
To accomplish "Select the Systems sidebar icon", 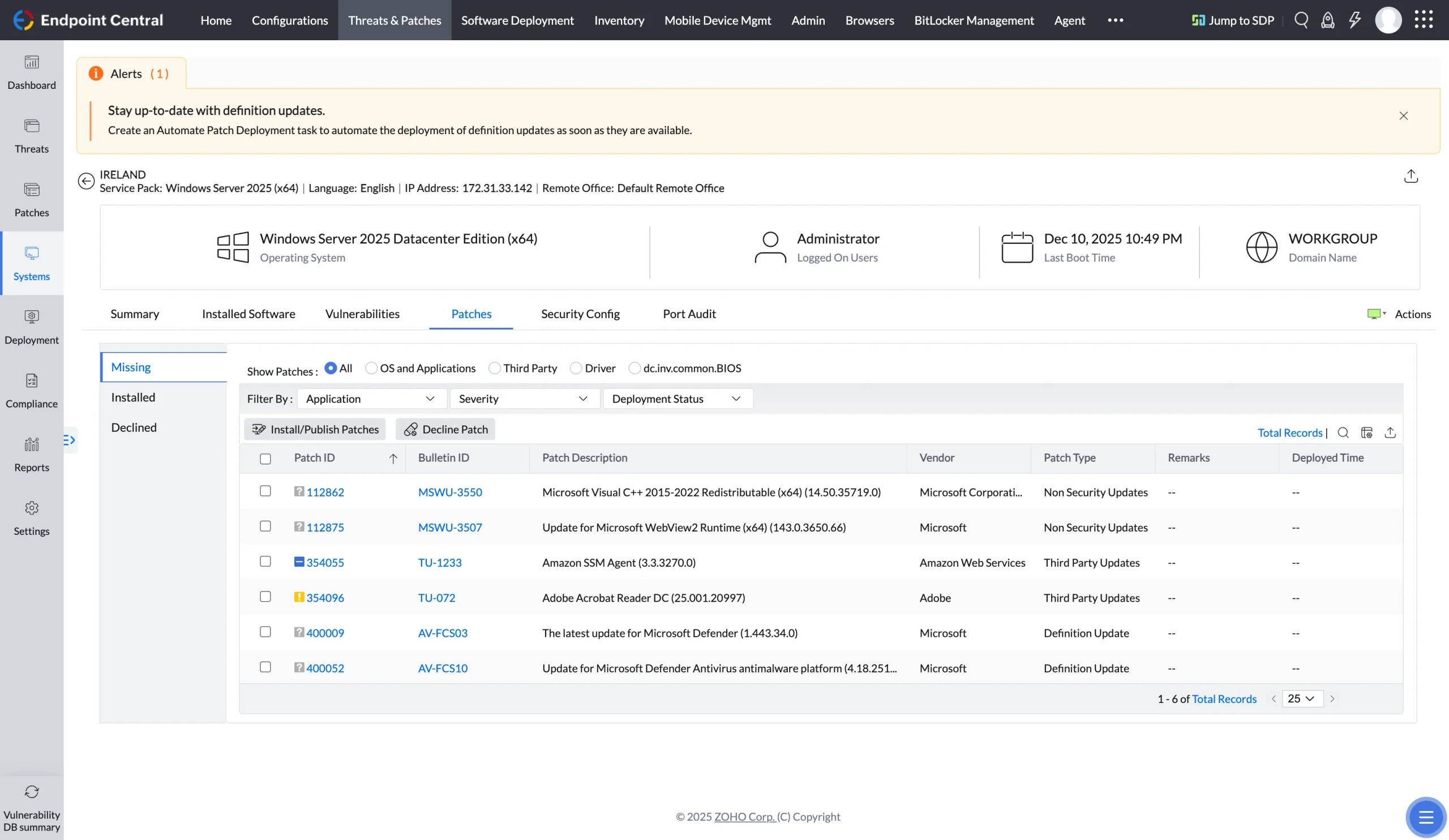I will pyautogui.click(x=32, y=253).
